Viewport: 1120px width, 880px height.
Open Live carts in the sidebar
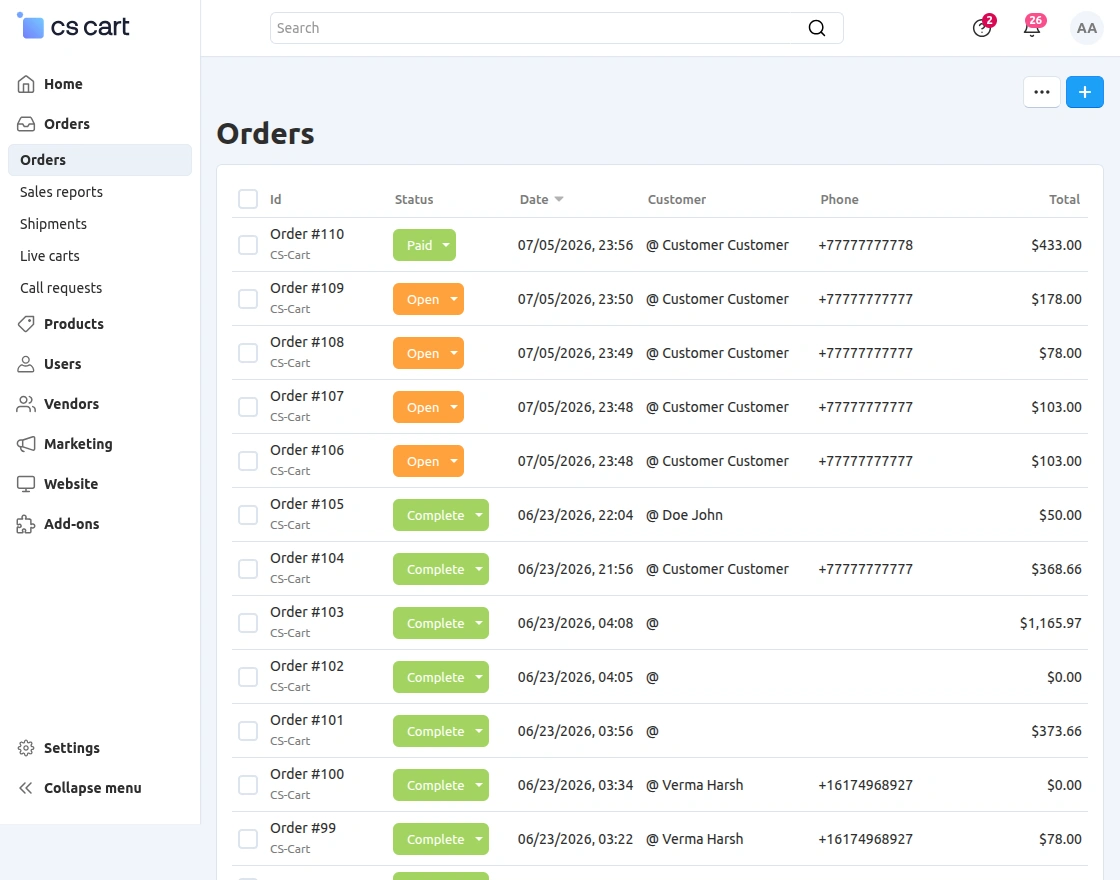50,256
